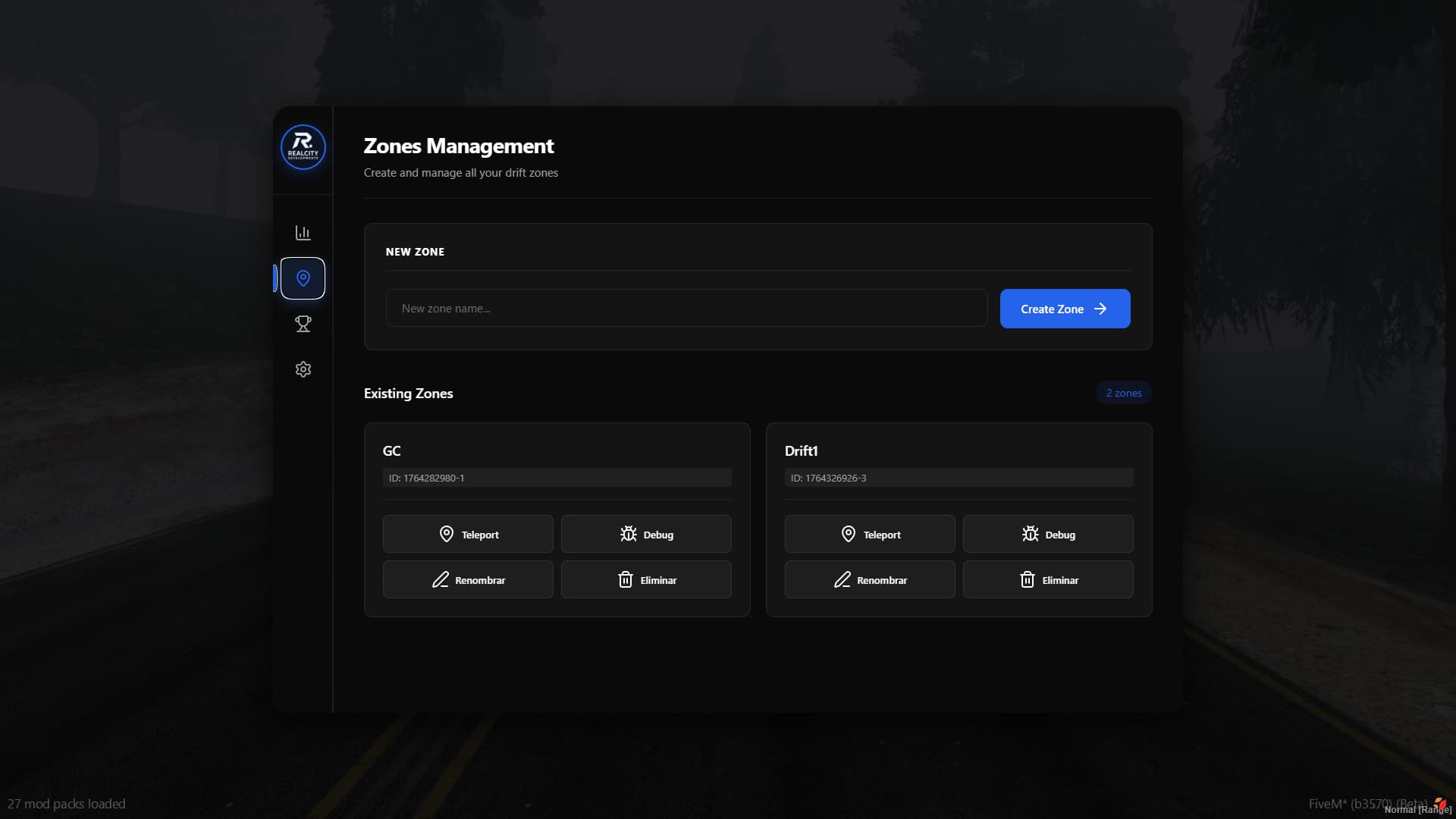The height and width of the screenshot is (819, 1456).
Task: Rename the Drift1 zone with Renombrar
Action: click(x=870, y=580)
